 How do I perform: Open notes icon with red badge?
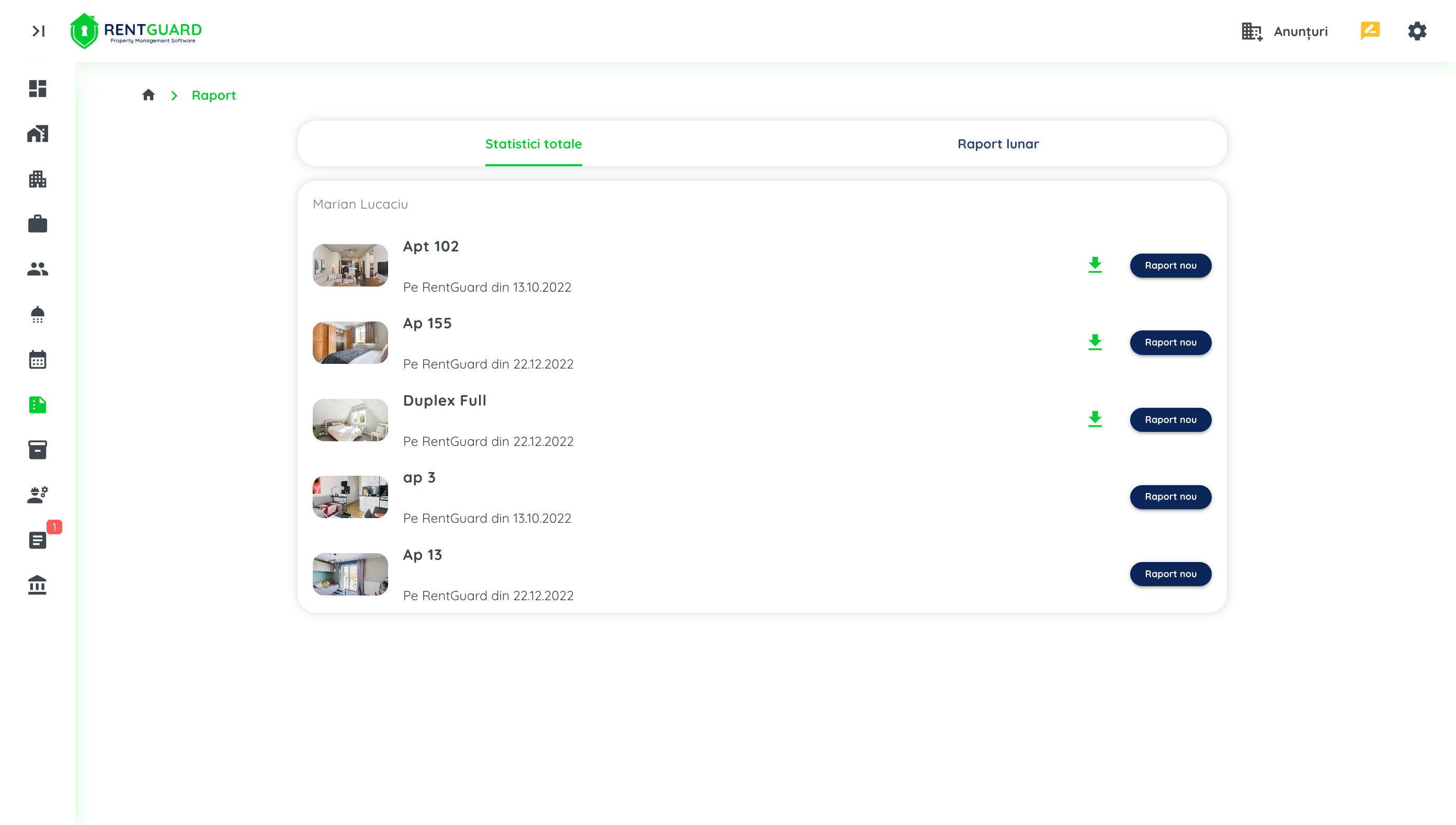pos(38,540)
